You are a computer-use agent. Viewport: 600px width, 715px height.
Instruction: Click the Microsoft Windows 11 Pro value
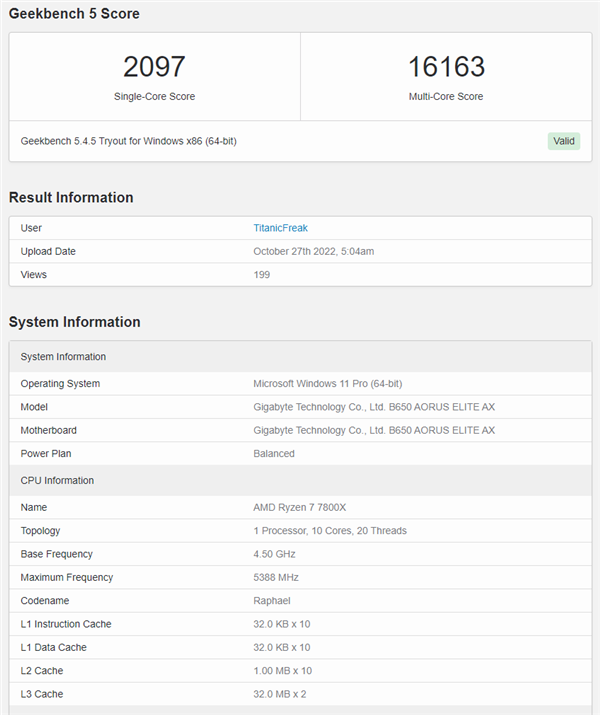coord(327,383)
